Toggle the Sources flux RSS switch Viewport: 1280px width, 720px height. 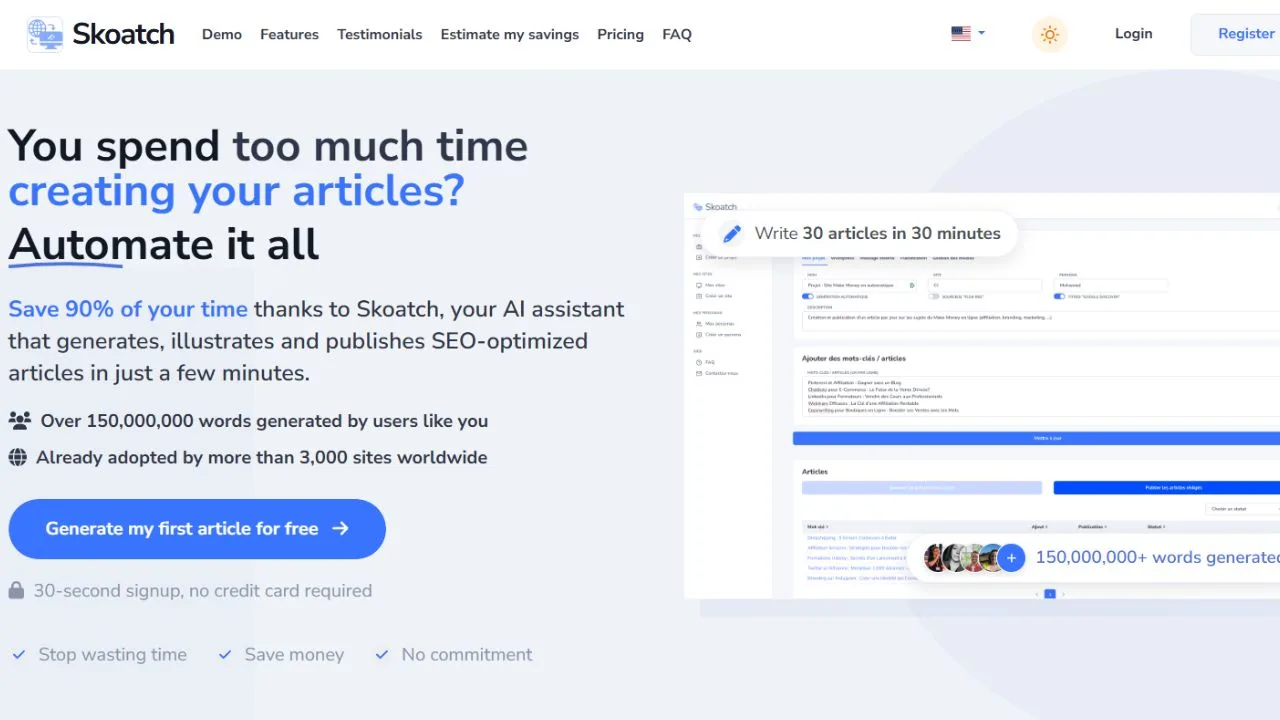[935, 297]
